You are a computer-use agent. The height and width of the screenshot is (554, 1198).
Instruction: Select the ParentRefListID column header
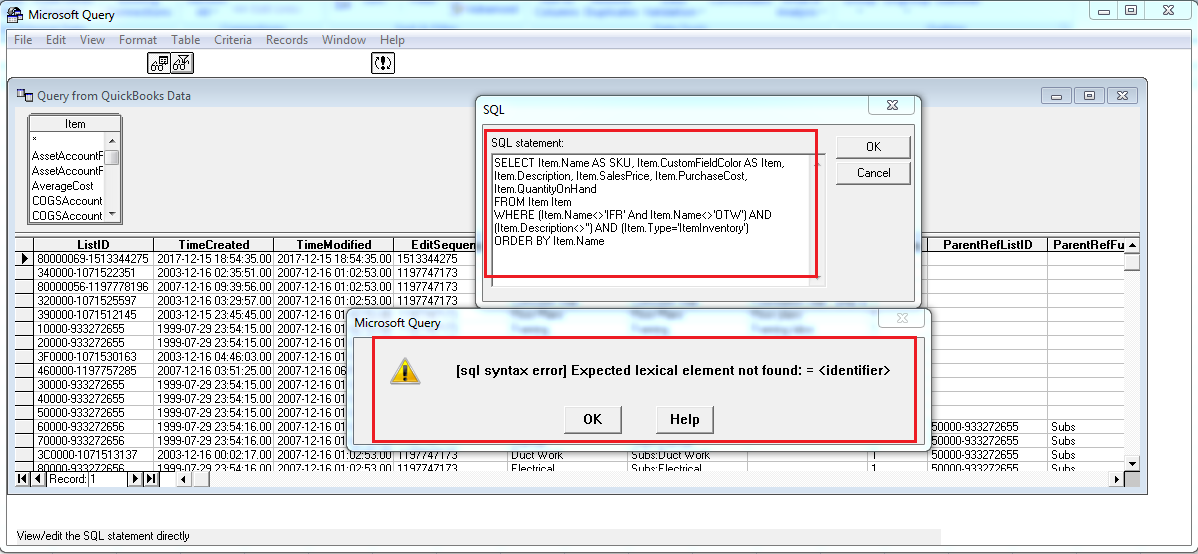pyautogui.click(x=987, y=245)
